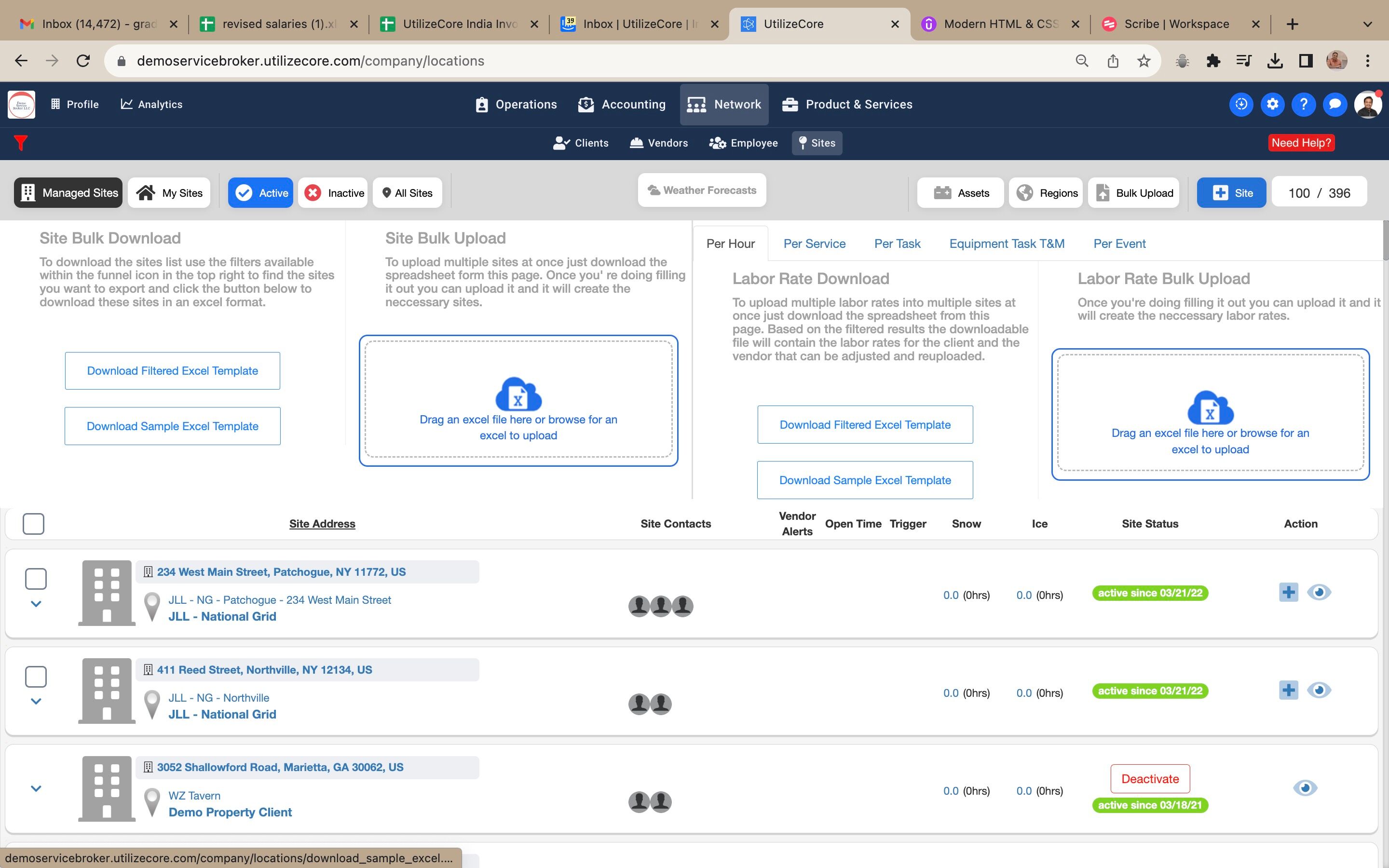Switch to the Per Service tab
Viewport: 1389px width, 868px height.
pos(814,244)
